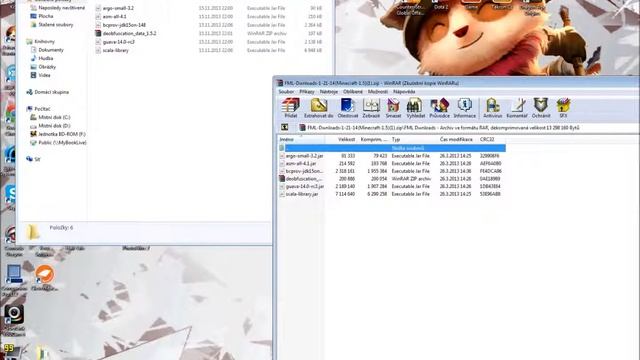The width and height of the screenshot is (640, 360).
Task: Open the Průvodce (Wizard) icon in WinRAR
Action: click(x=439, y=108)
